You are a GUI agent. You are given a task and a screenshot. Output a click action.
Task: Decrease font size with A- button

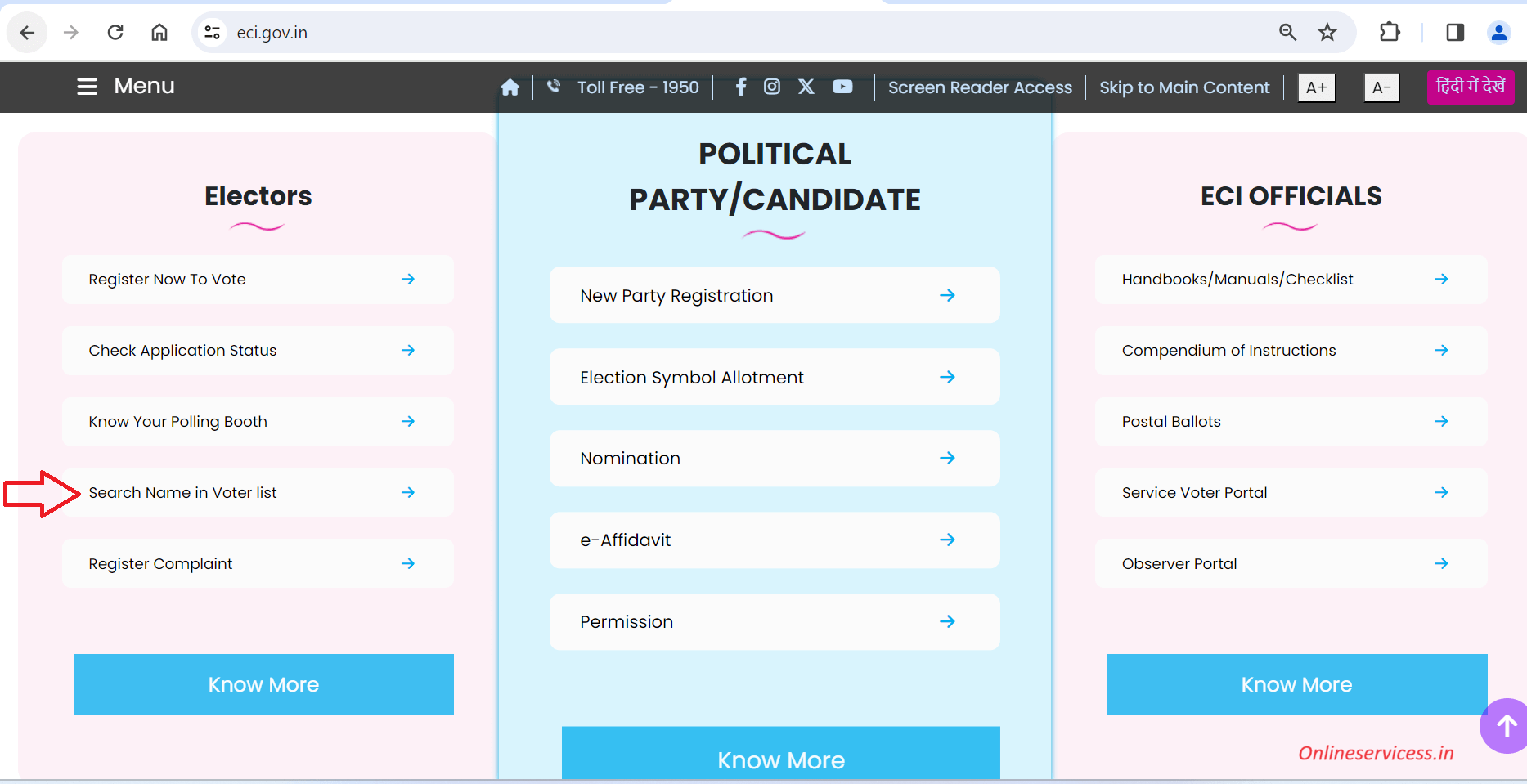click(x=1382, y=87)
